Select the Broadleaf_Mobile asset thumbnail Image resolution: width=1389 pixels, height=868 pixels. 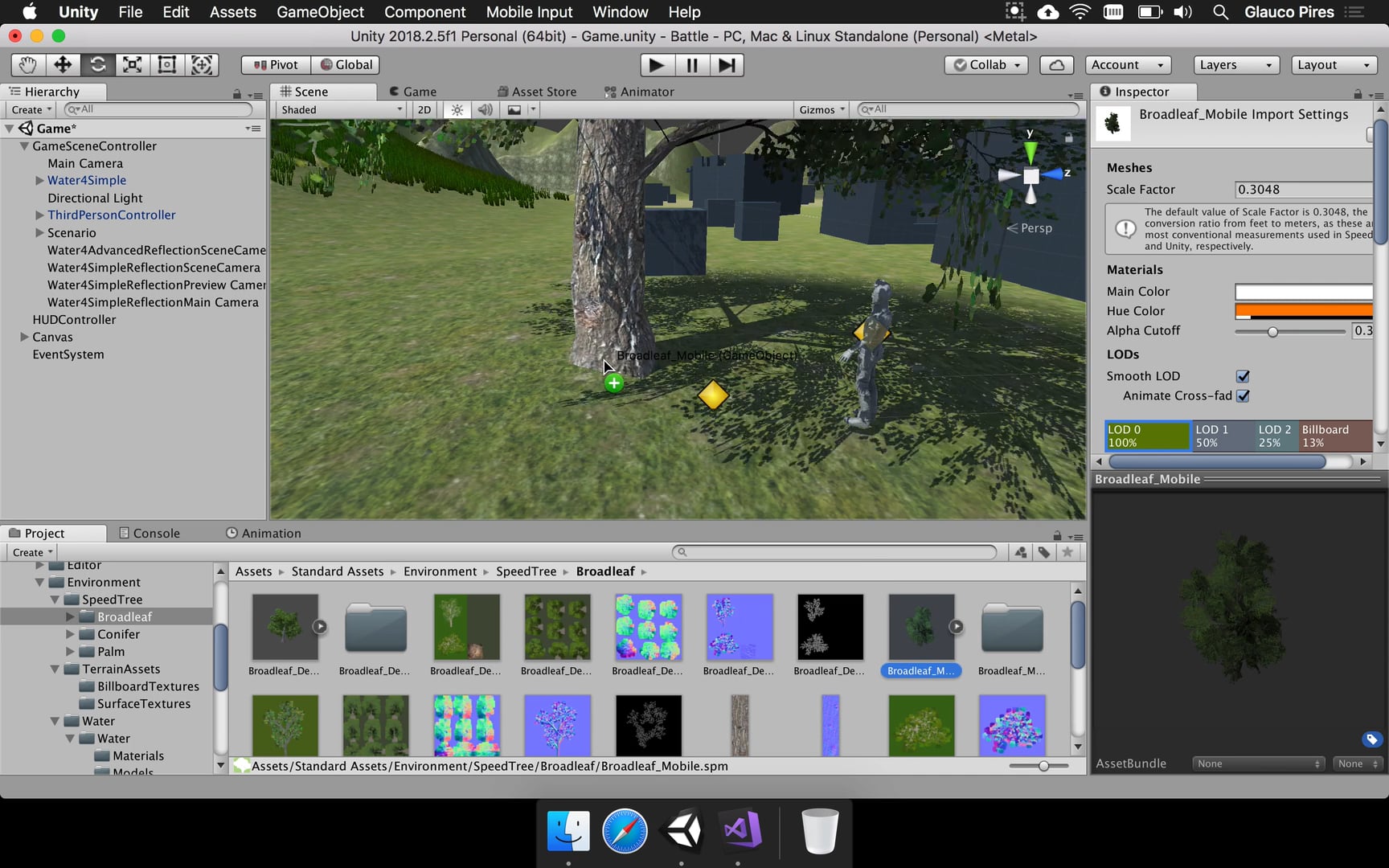coord(921,627)
